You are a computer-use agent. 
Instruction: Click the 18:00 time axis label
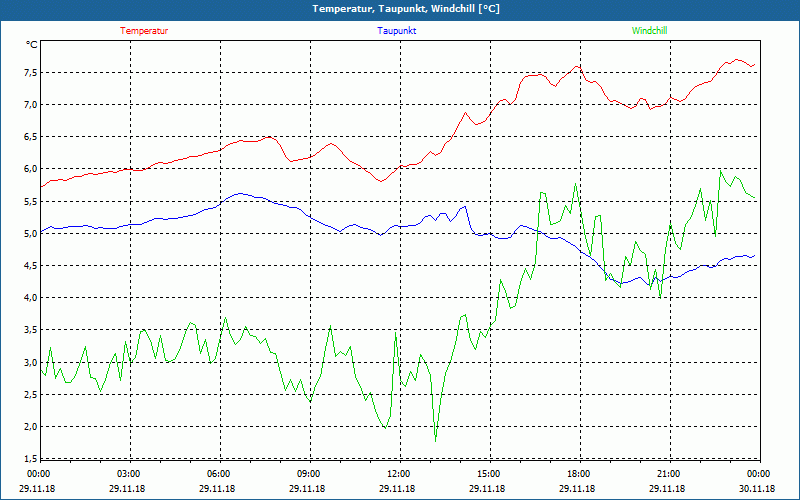pyautogui.click(x=577, y=474)
